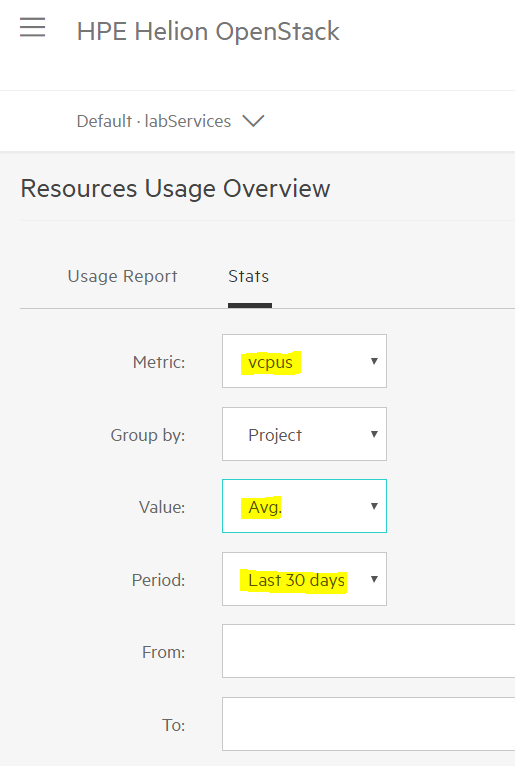
Task: Click the Metric dropdown arrow
Action: pos(374,361)
